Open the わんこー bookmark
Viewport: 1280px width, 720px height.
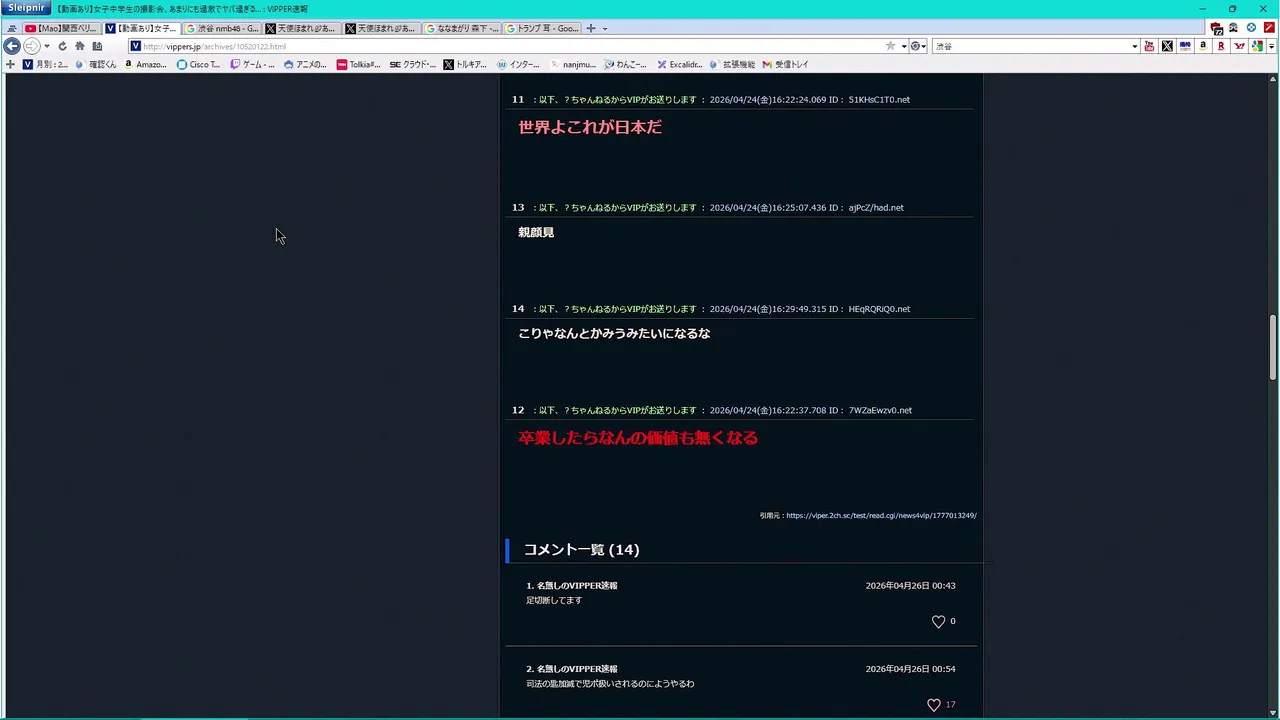[x=625, y=64]
